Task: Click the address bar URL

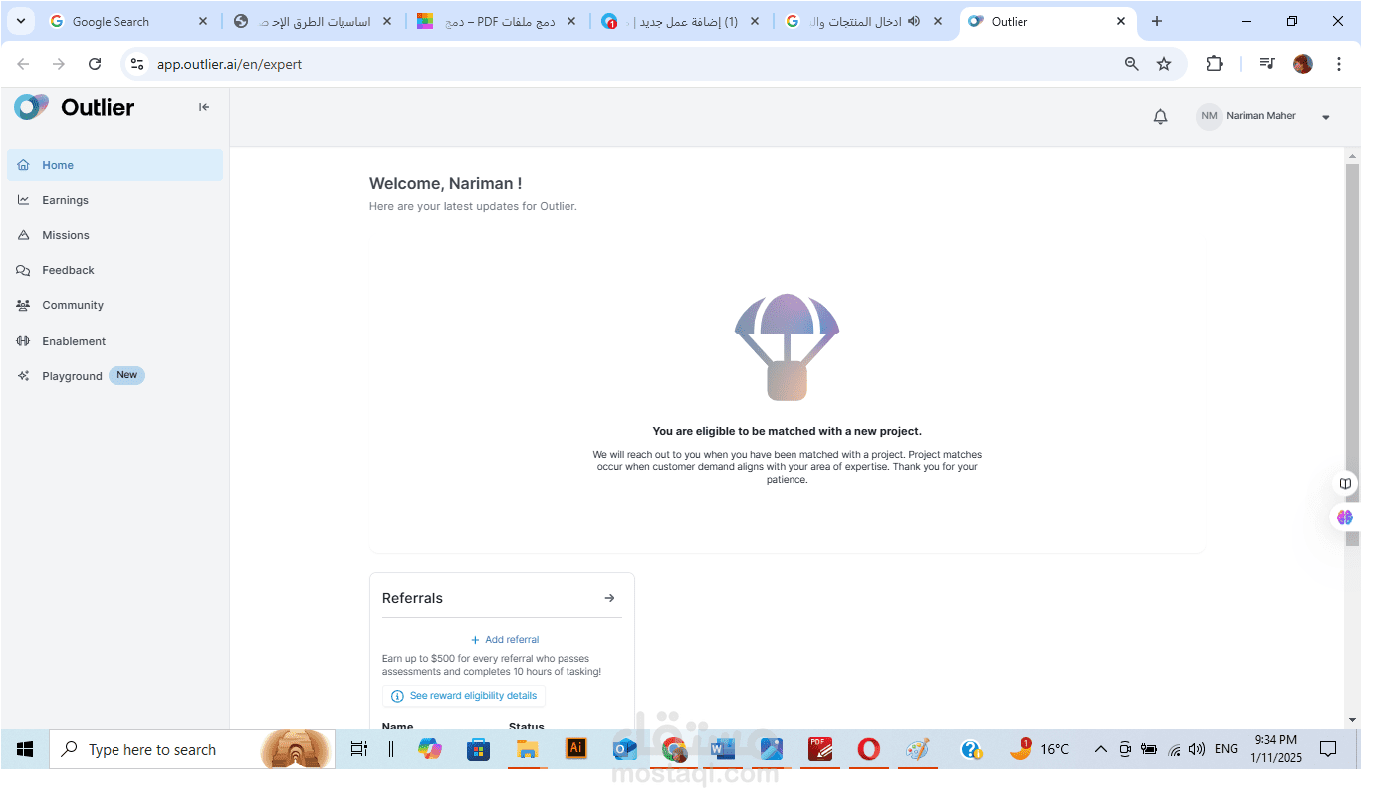Action: [229, 64]
